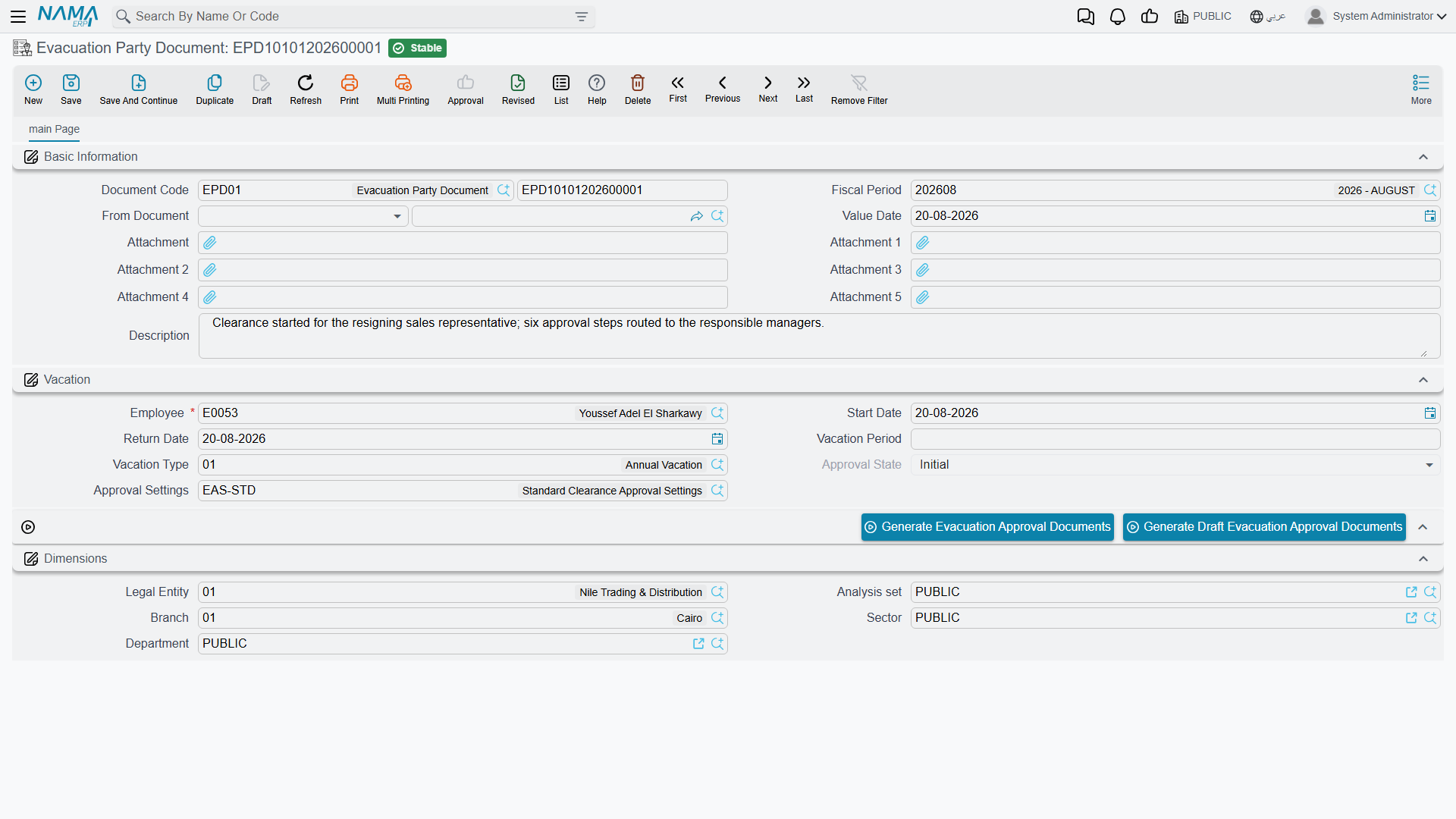Select the main Page tab
The image size is (1456, 819).
coord(54,129)
